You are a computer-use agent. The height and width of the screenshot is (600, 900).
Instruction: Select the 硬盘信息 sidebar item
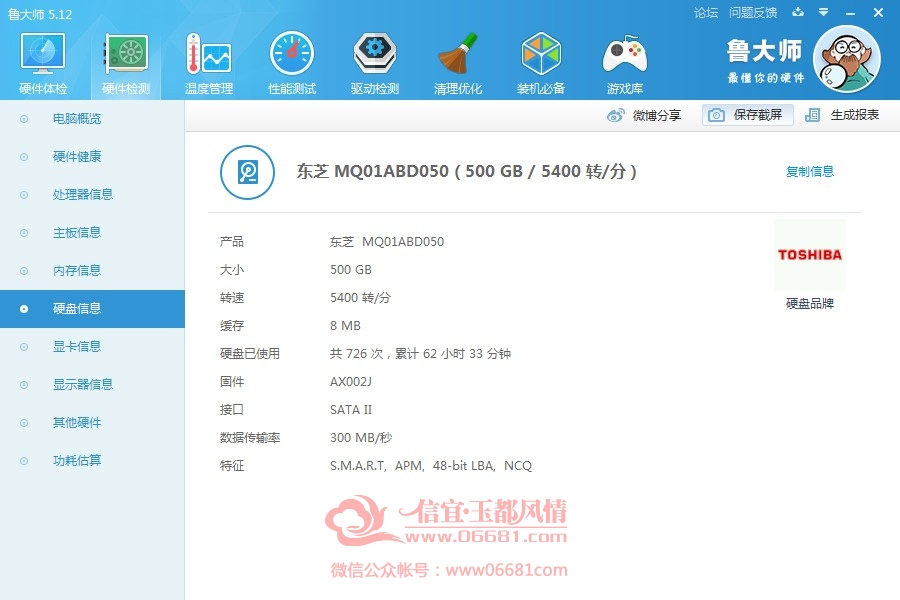click(x=92, y=309)
